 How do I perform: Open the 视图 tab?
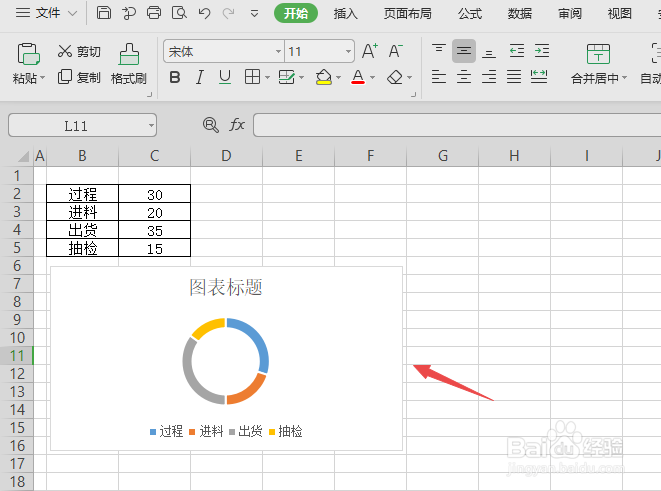[620, 13]
